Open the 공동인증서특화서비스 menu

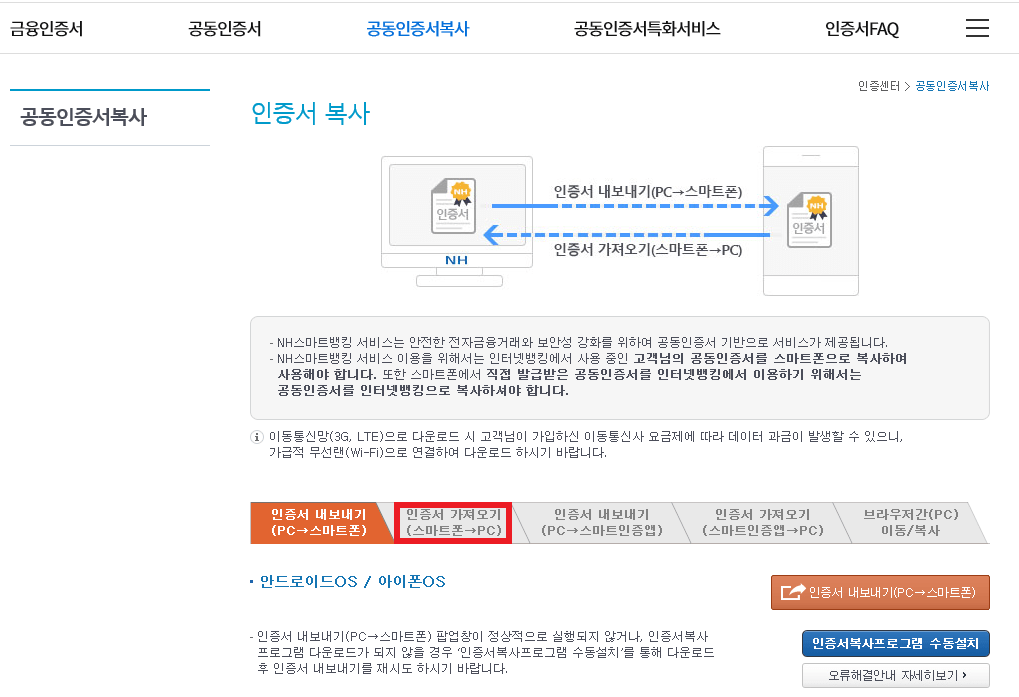[647, 29]
